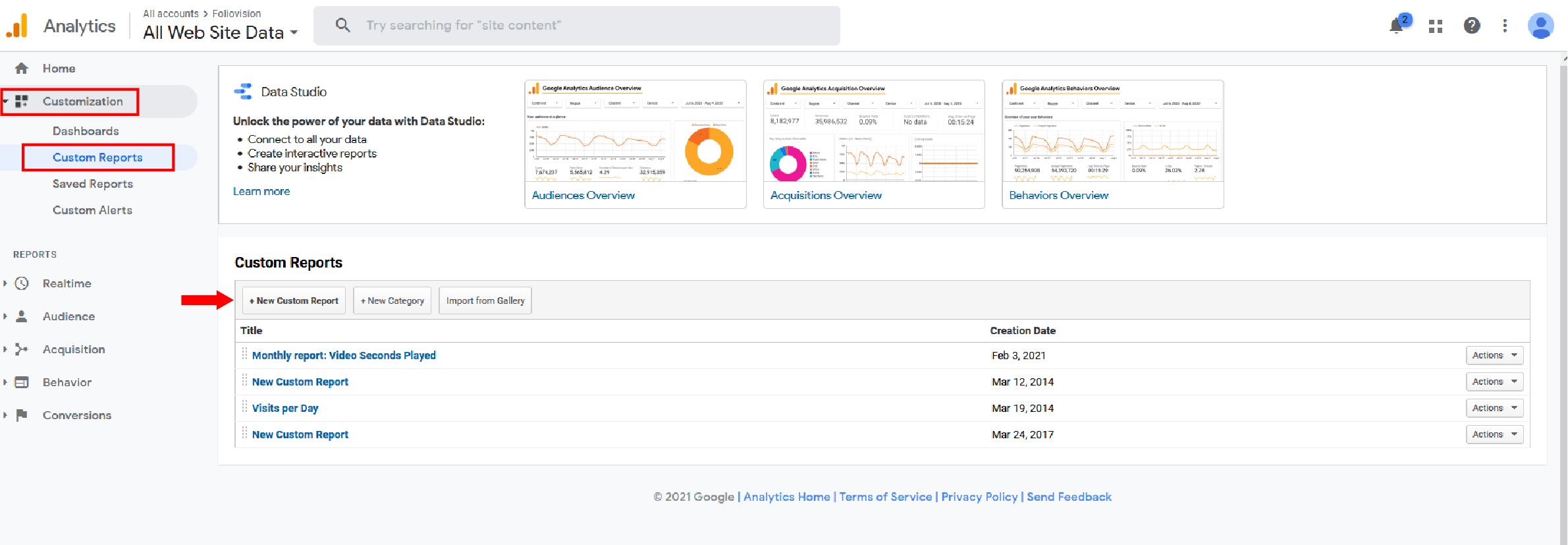Open Actions dropdown for Monthly report row

pyautogui.click(x=1495, y=355)
